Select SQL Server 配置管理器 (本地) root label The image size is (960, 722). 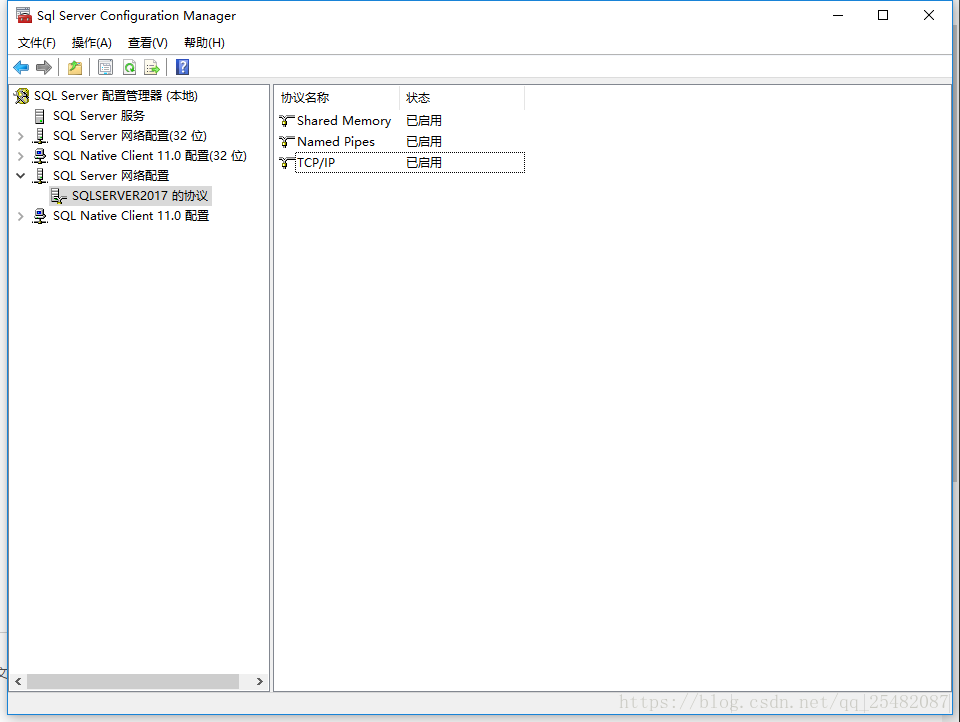(116, 96)
